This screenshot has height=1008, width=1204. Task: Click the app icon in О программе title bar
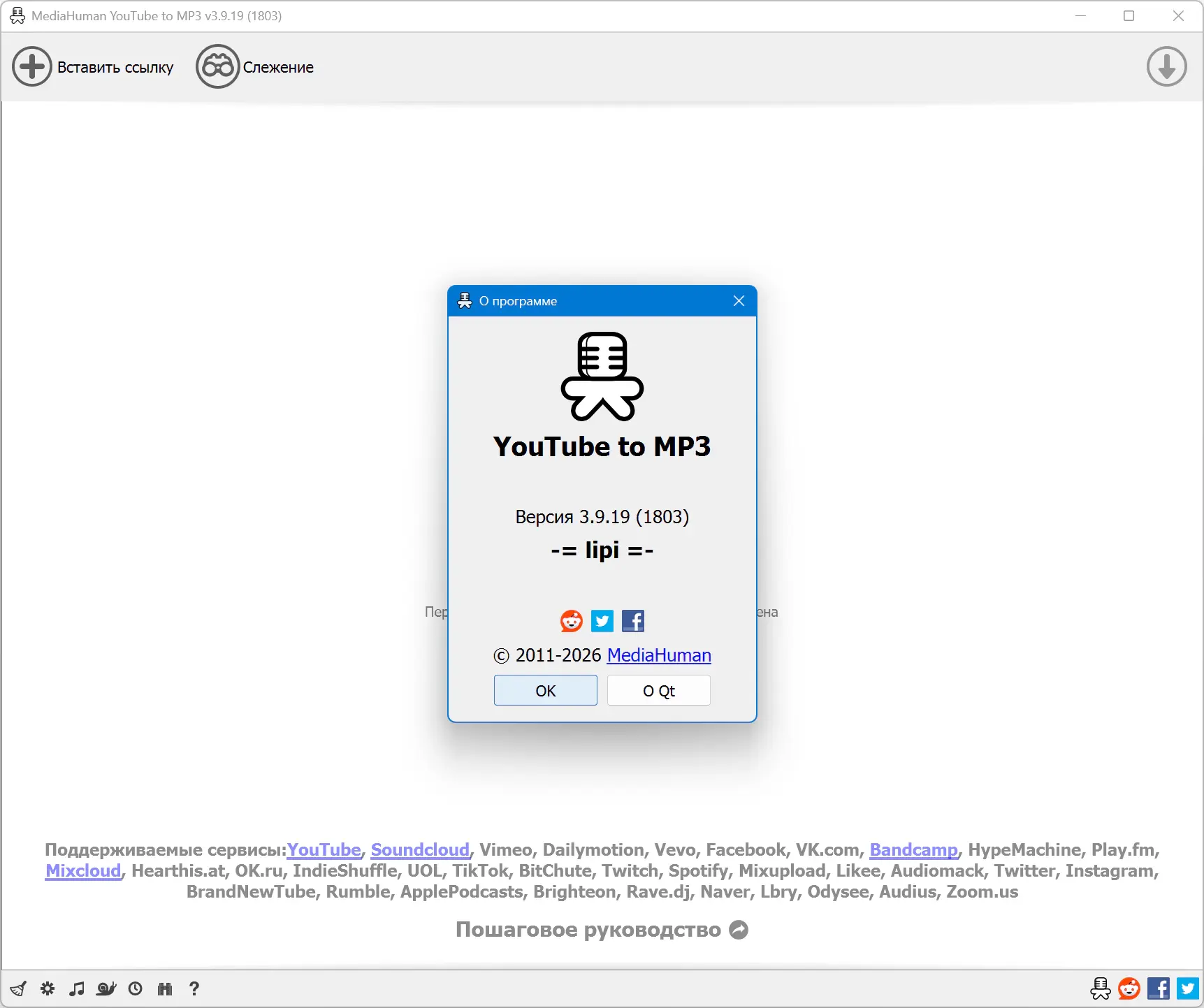pos(465,301)
